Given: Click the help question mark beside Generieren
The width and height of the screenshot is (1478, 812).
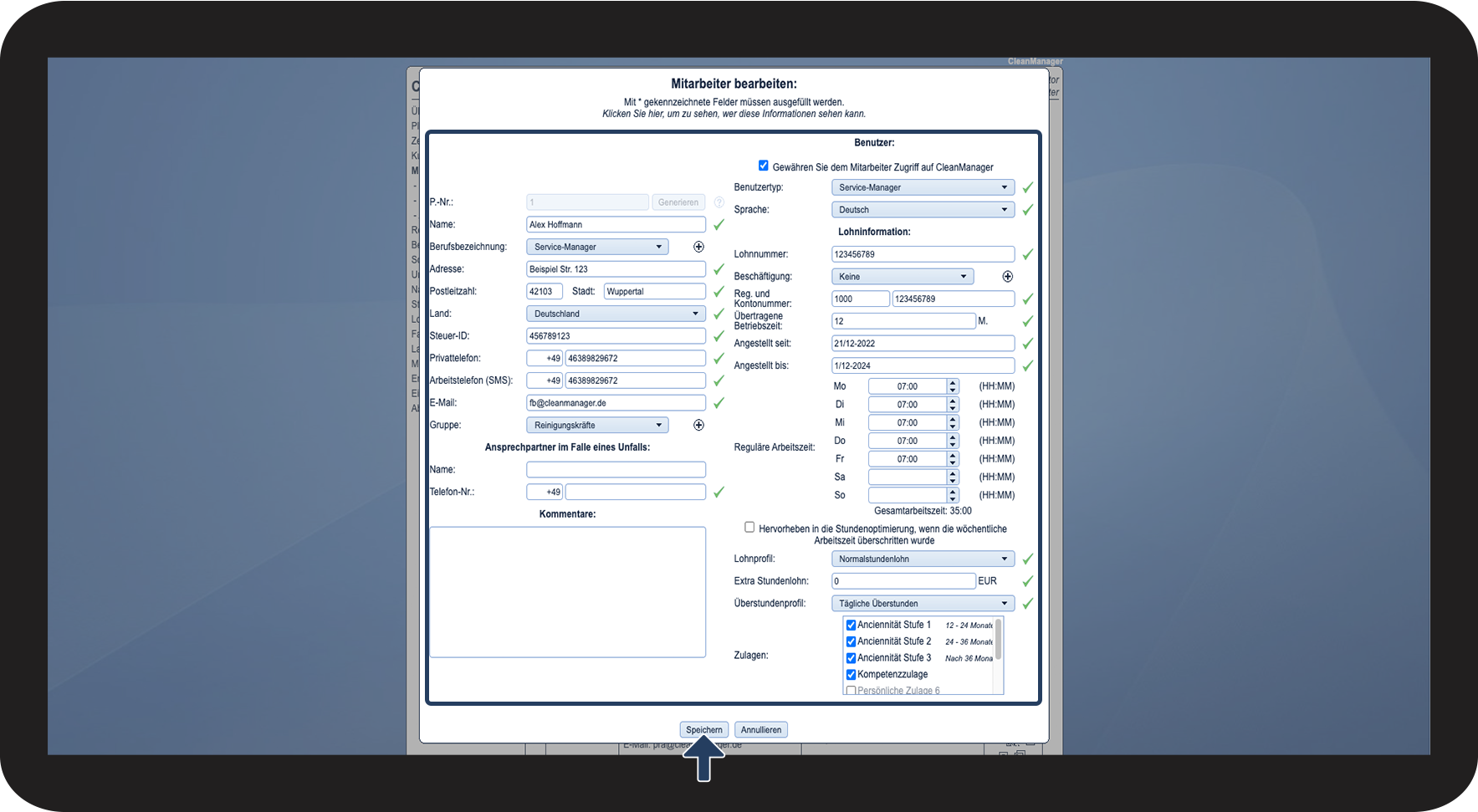Looking at the screenshot, I should pos(719,202).
